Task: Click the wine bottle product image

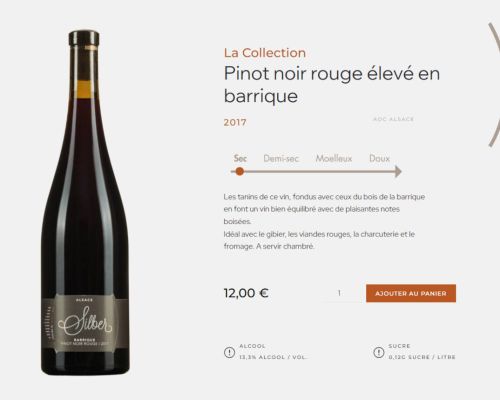Action: coord(85,203)
